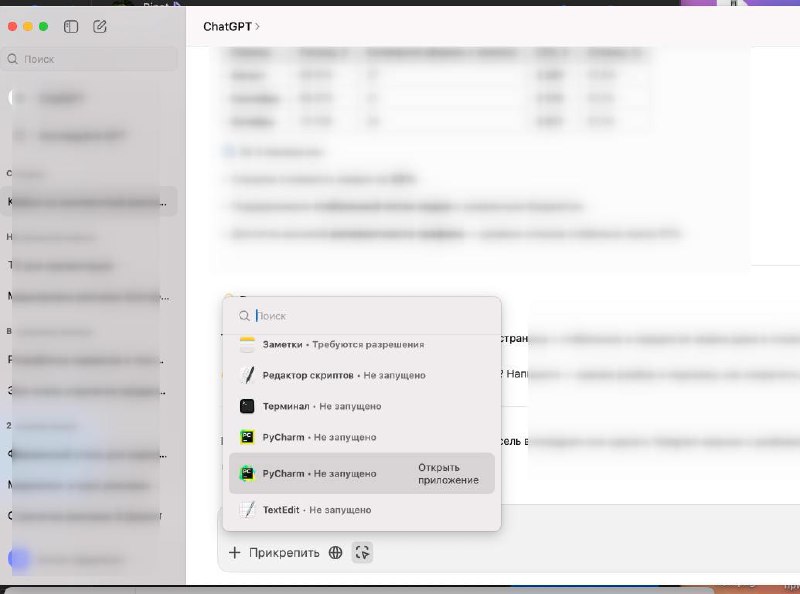Click the Редактор скриптов icon
The height and width of the screenshot is (594, 800).
[x=247, y=375]
